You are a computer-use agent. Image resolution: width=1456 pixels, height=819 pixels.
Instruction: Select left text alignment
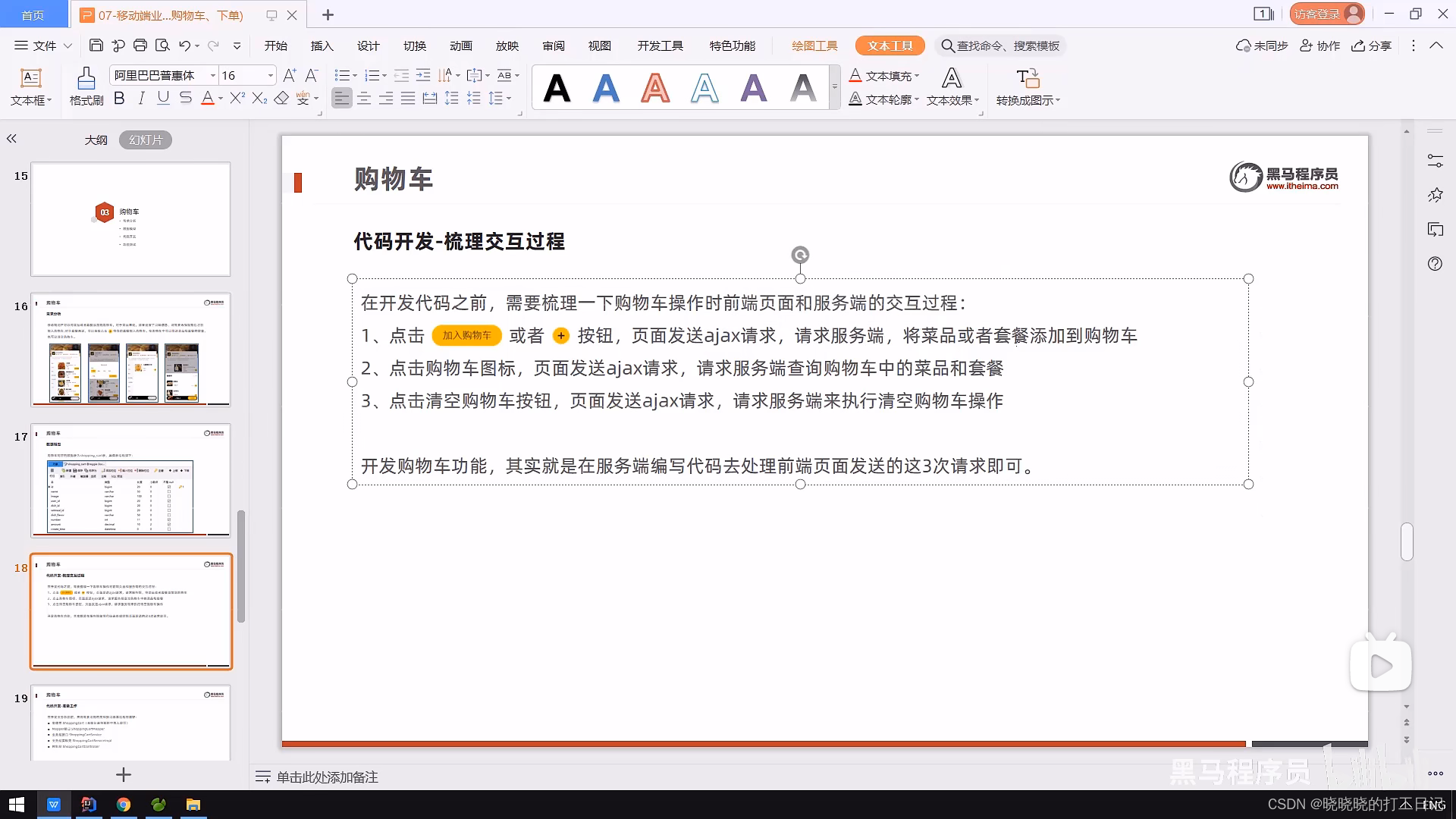click(342, 98)
